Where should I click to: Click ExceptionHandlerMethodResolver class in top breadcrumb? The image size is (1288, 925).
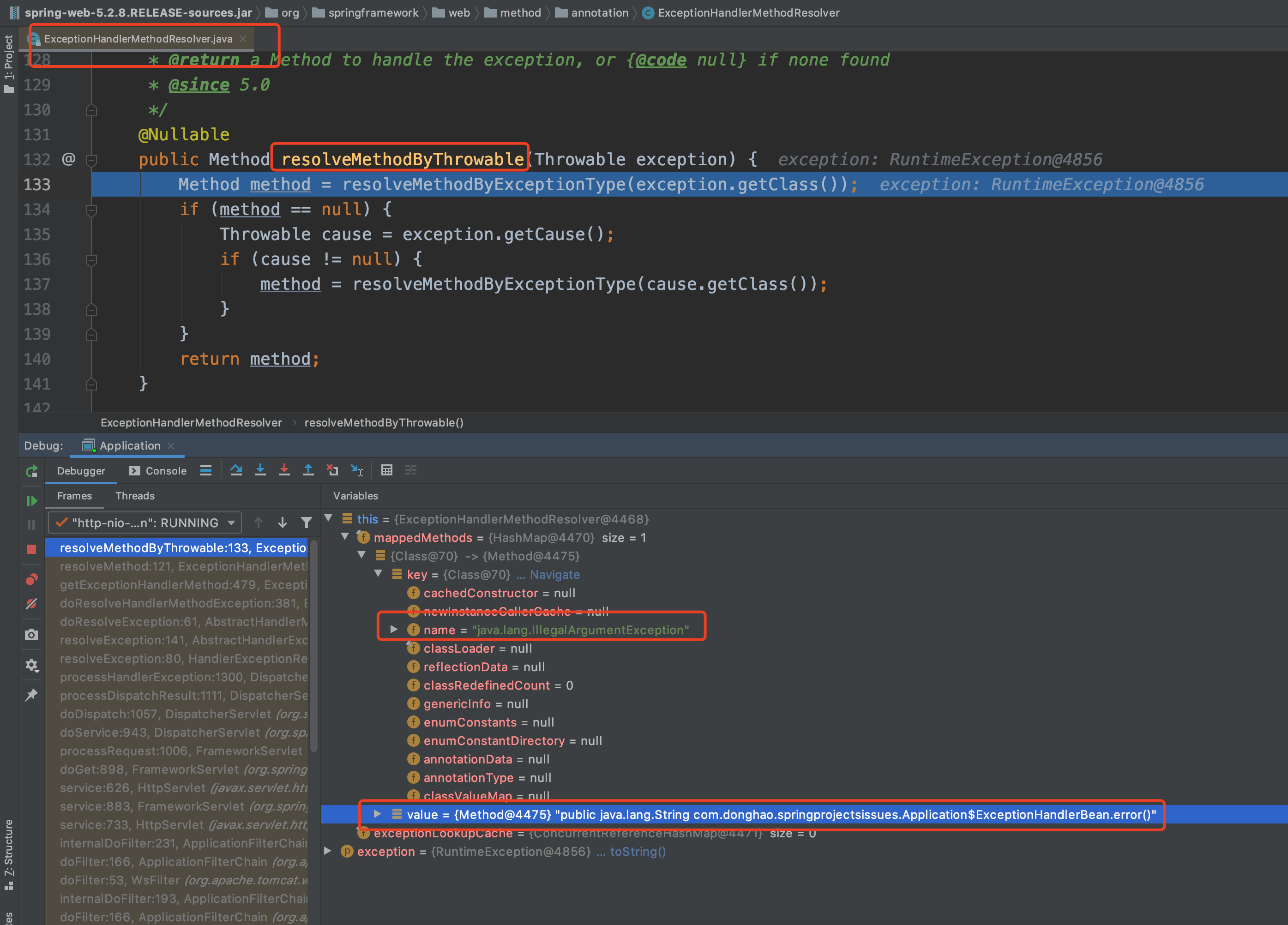(741, 12)
